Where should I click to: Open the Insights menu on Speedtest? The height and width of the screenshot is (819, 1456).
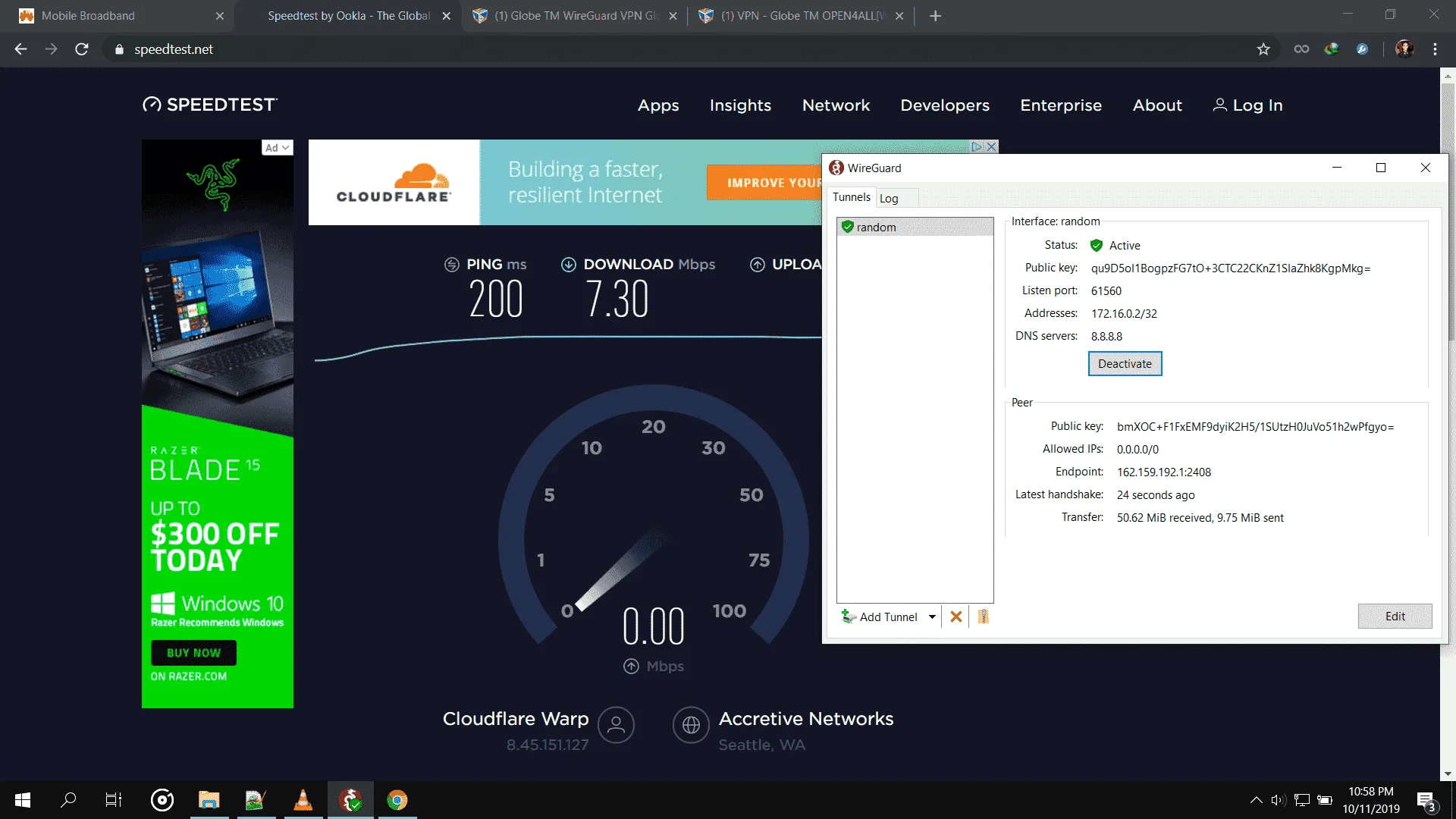point(740,105)
